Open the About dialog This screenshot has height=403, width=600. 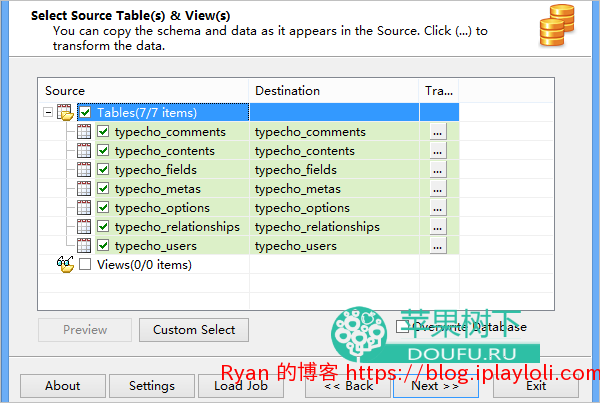tap(63, 386)
